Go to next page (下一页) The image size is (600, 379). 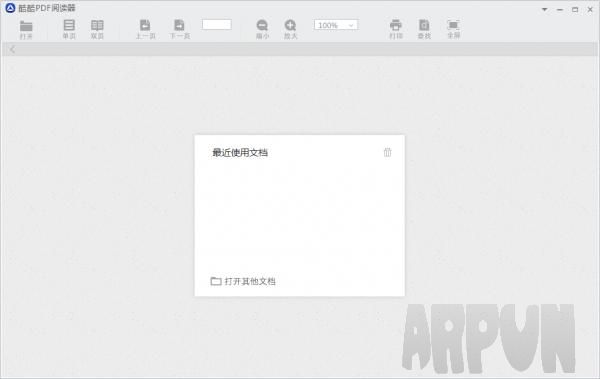(179, 29)
